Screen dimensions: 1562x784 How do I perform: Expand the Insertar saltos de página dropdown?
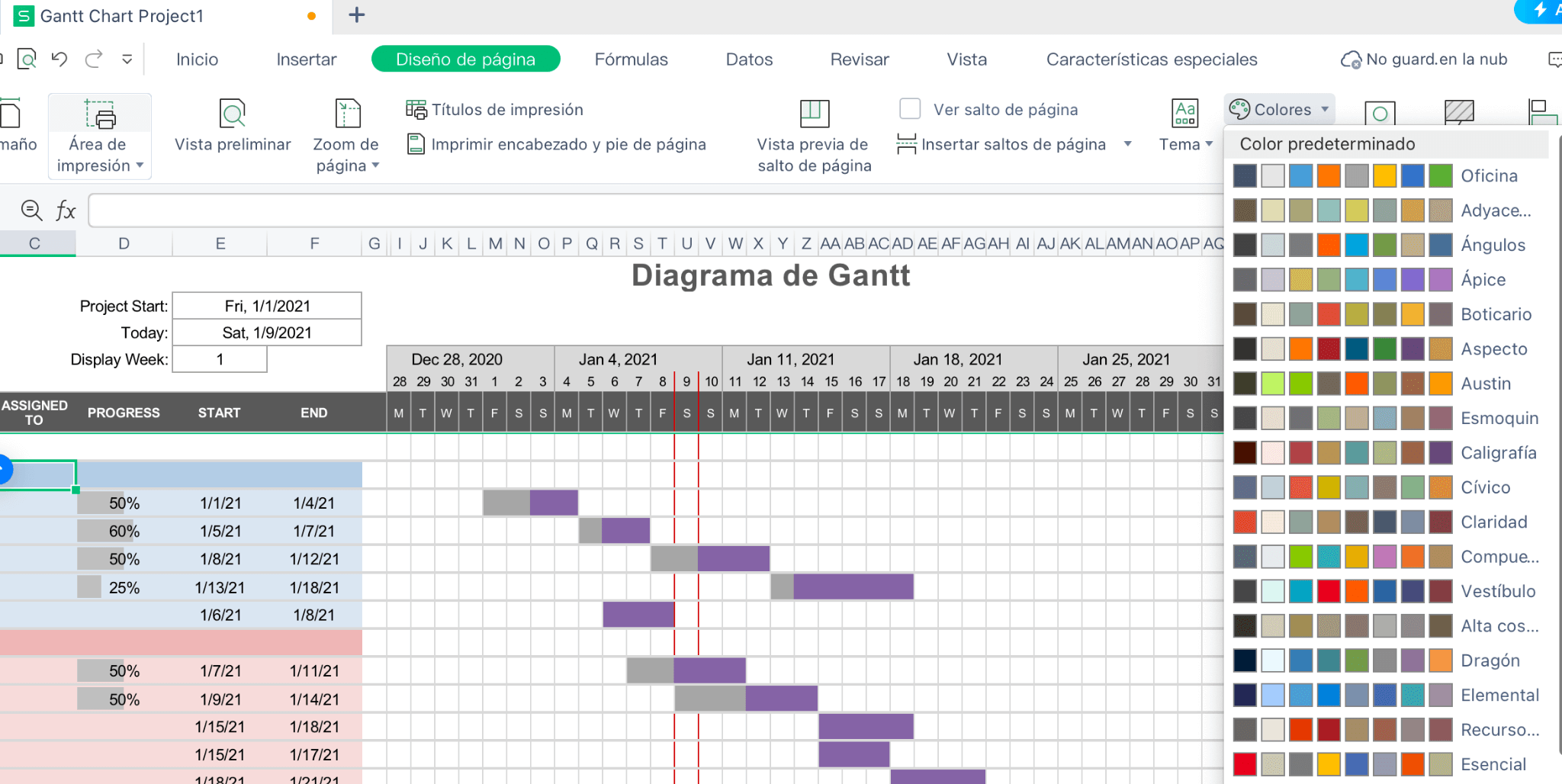(x=1127, y=143)
